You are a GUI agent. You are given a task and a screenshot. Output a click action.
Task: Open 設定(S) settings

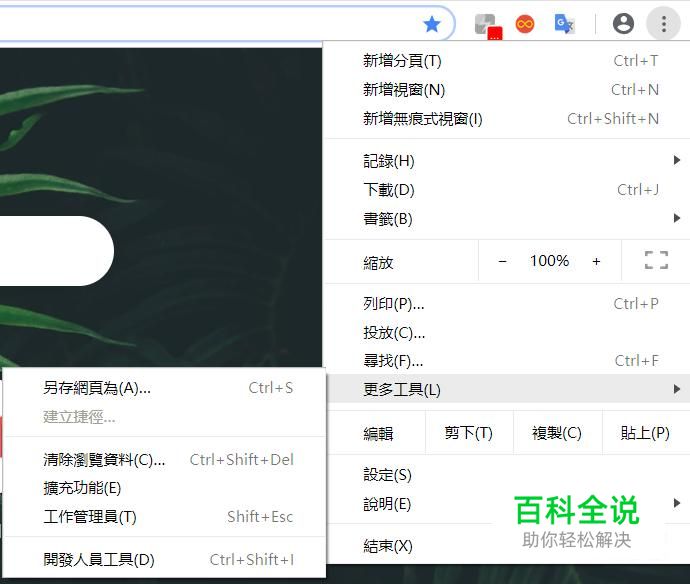(508, 475)
